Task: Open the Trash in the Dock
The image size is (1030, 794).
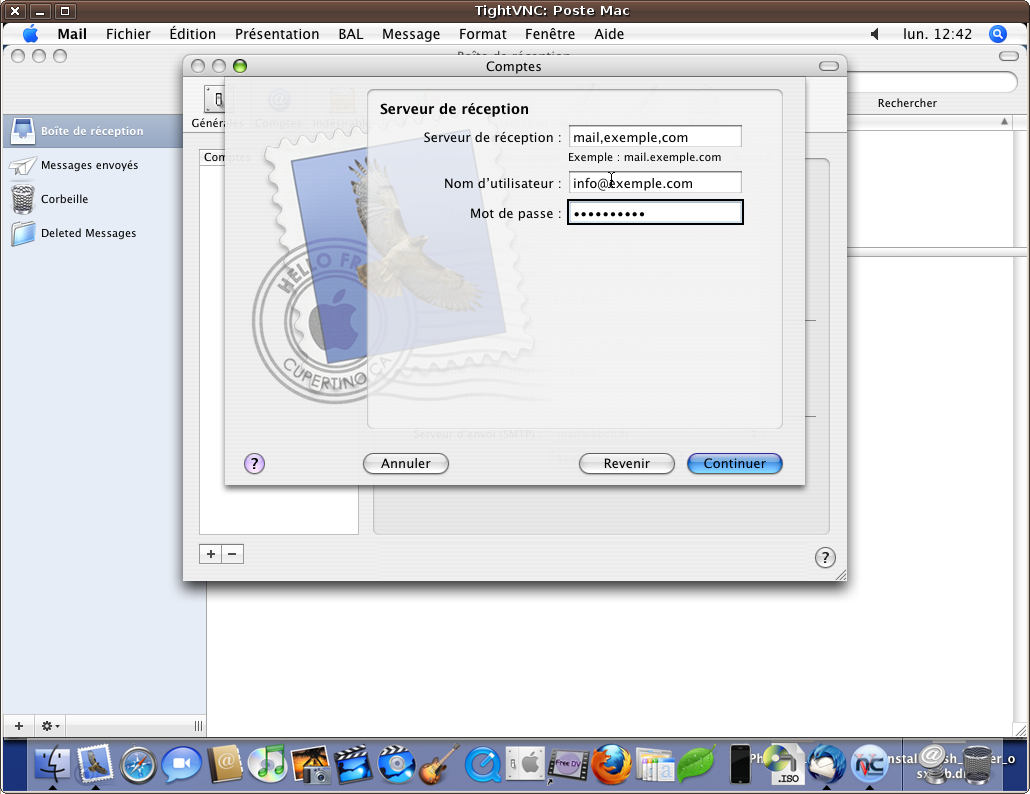Action: click(x=977, y=764)
